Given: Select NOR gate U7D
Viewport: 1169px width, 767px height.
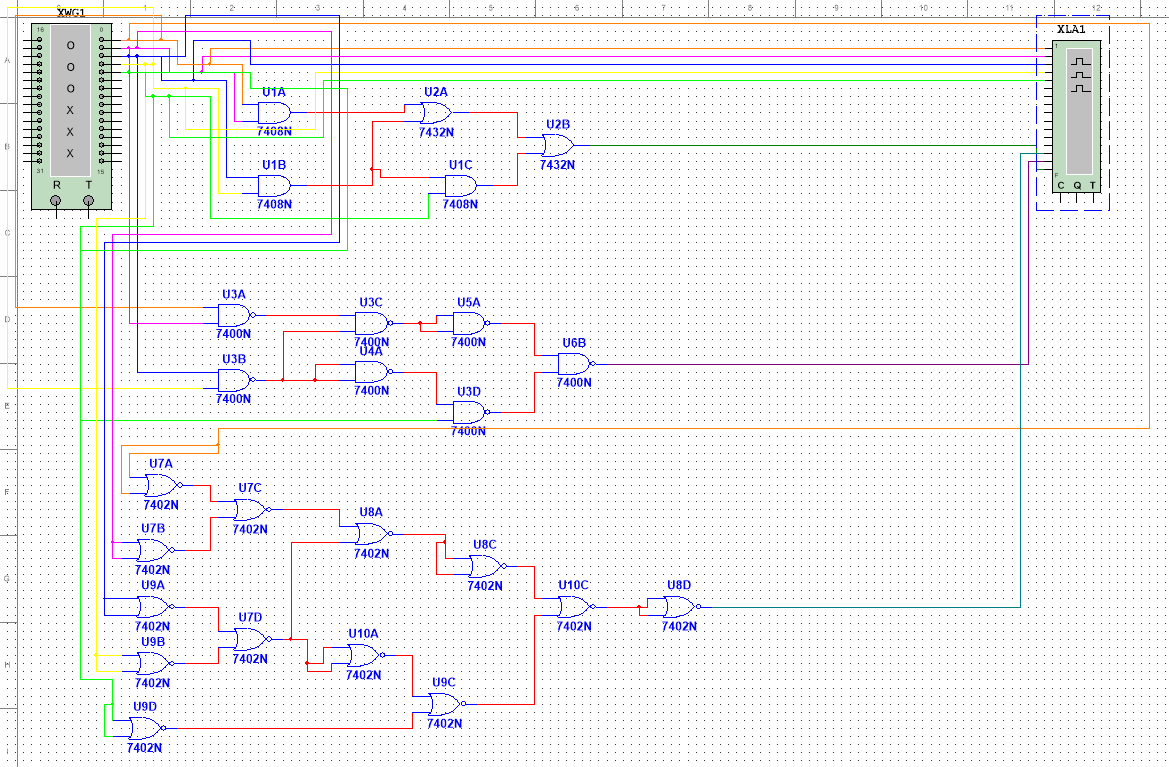Looking at the screenshot, I should (252, 639).
